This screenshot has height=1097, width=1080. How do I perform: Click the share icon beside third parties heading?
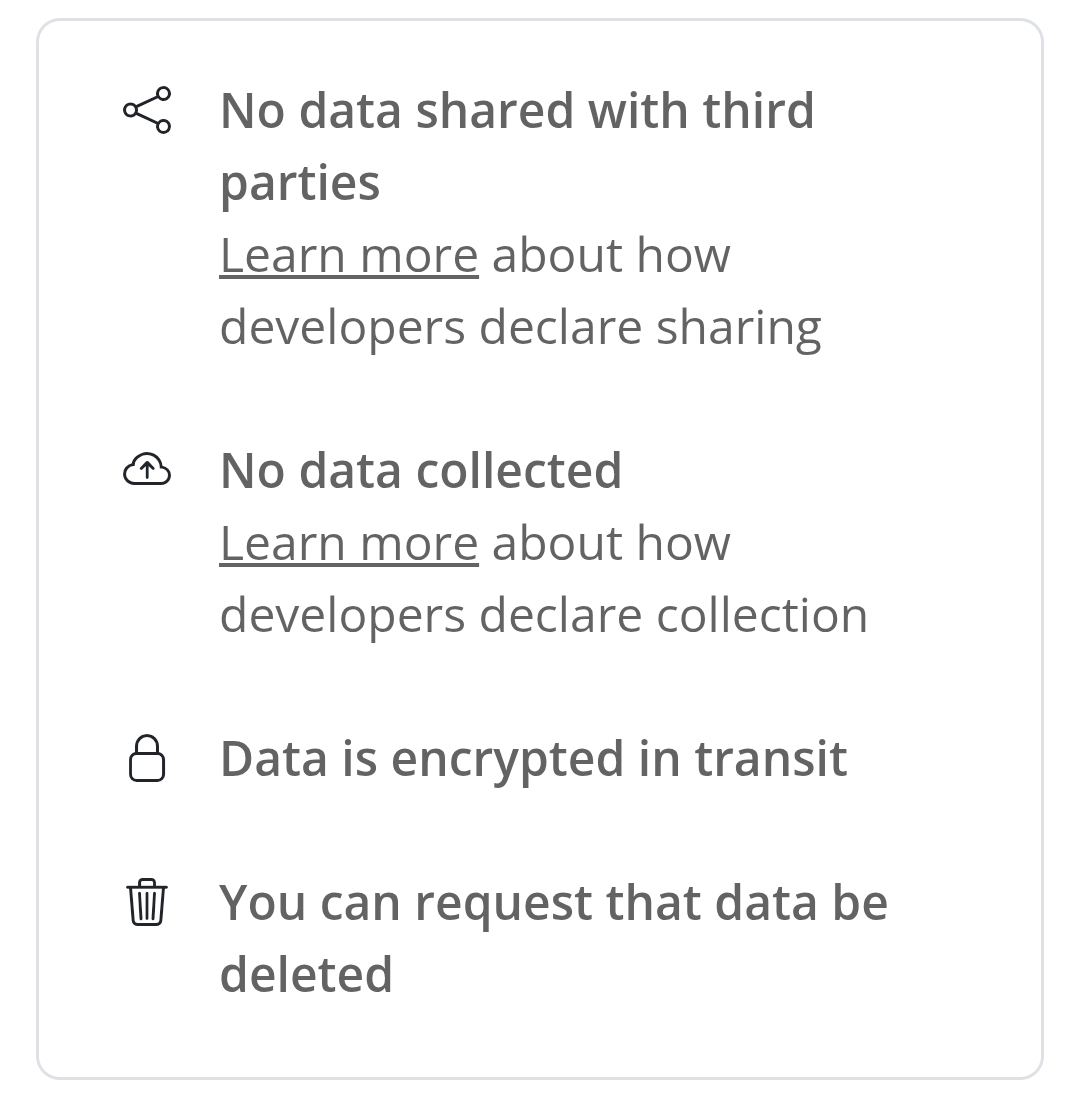click(x=147, y=110)
